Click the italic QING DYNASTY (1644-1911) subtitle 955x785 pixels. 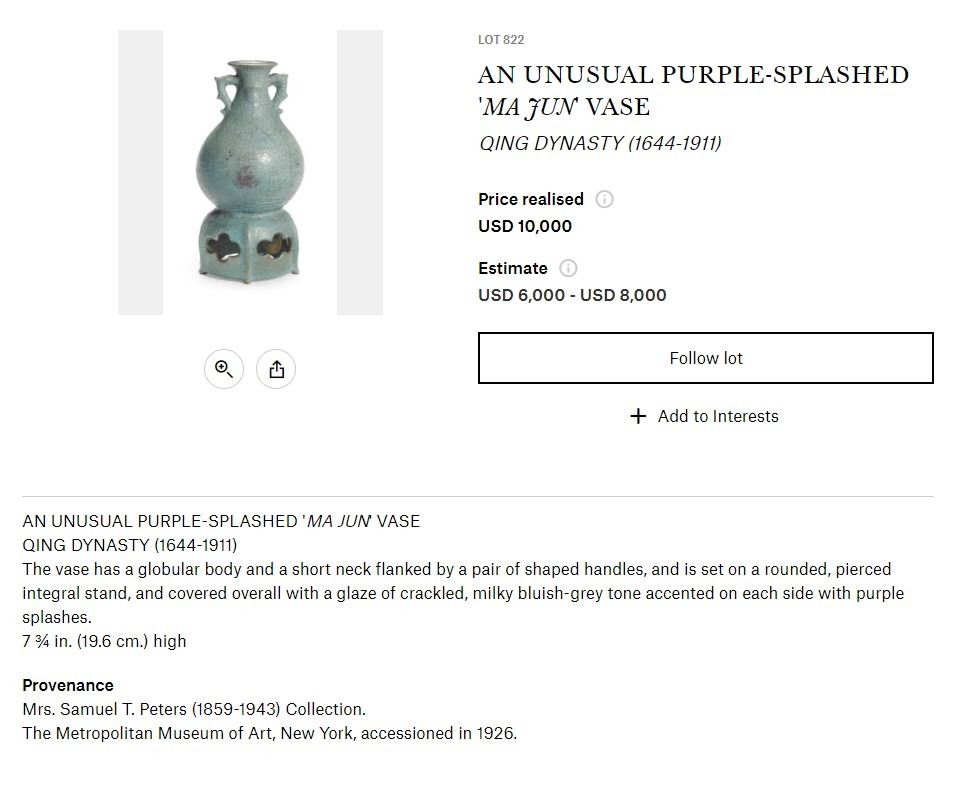point(600,143)
